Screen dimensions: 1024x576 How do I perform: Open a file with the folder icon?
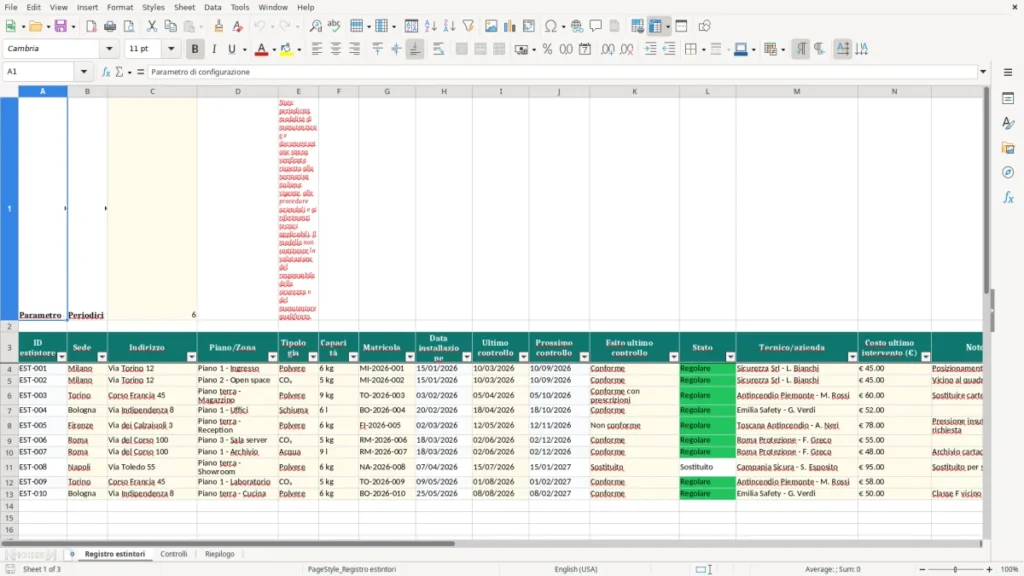tap(35, 26)
